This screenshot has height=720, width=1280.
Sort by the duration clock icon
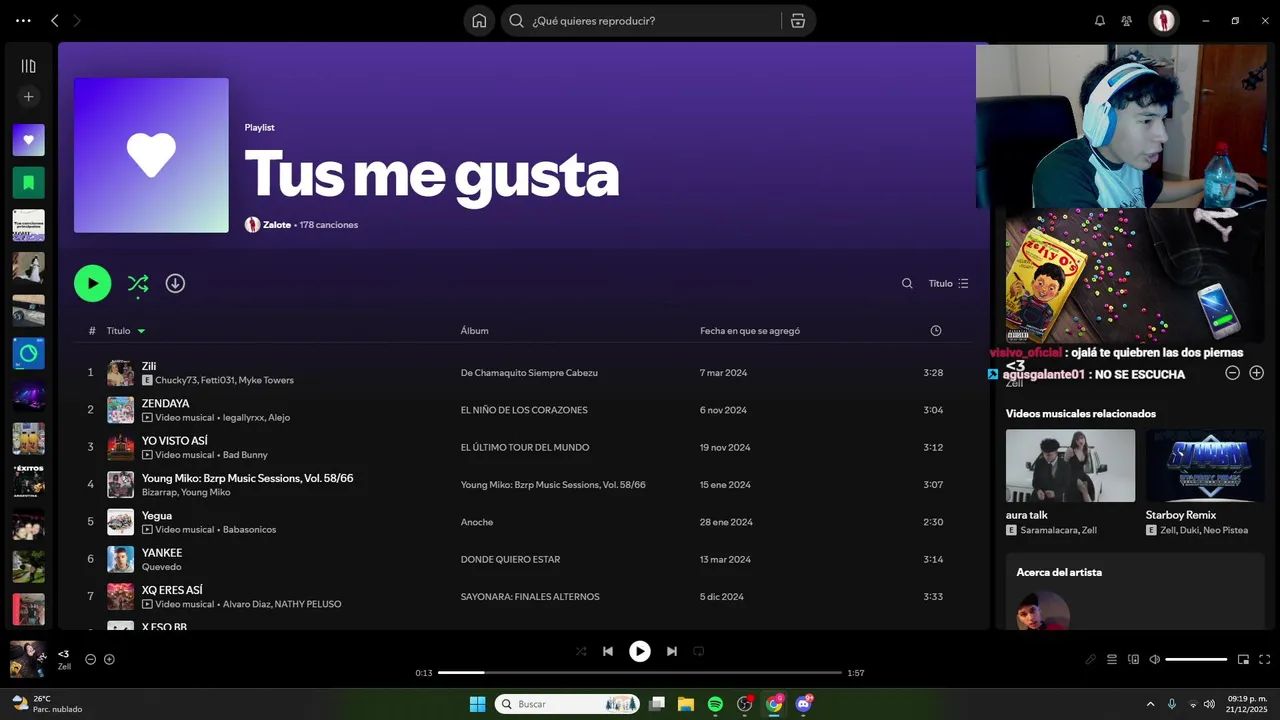936,331
